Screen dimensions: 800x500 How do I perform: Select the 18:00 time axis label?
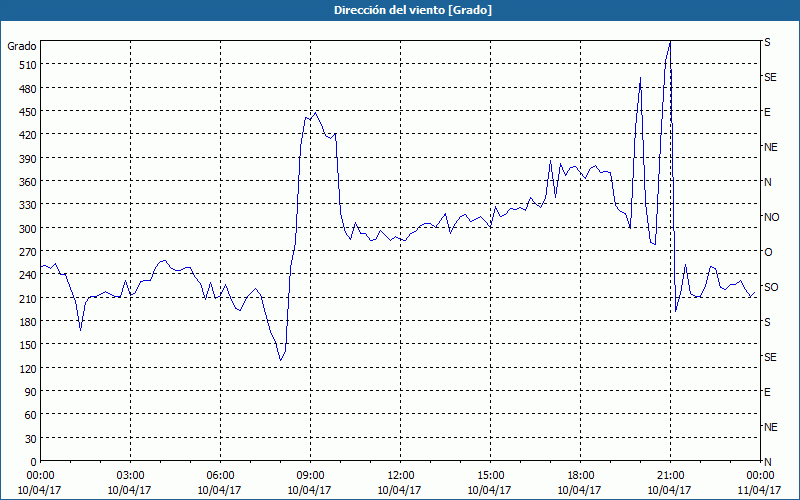(580, 475)
